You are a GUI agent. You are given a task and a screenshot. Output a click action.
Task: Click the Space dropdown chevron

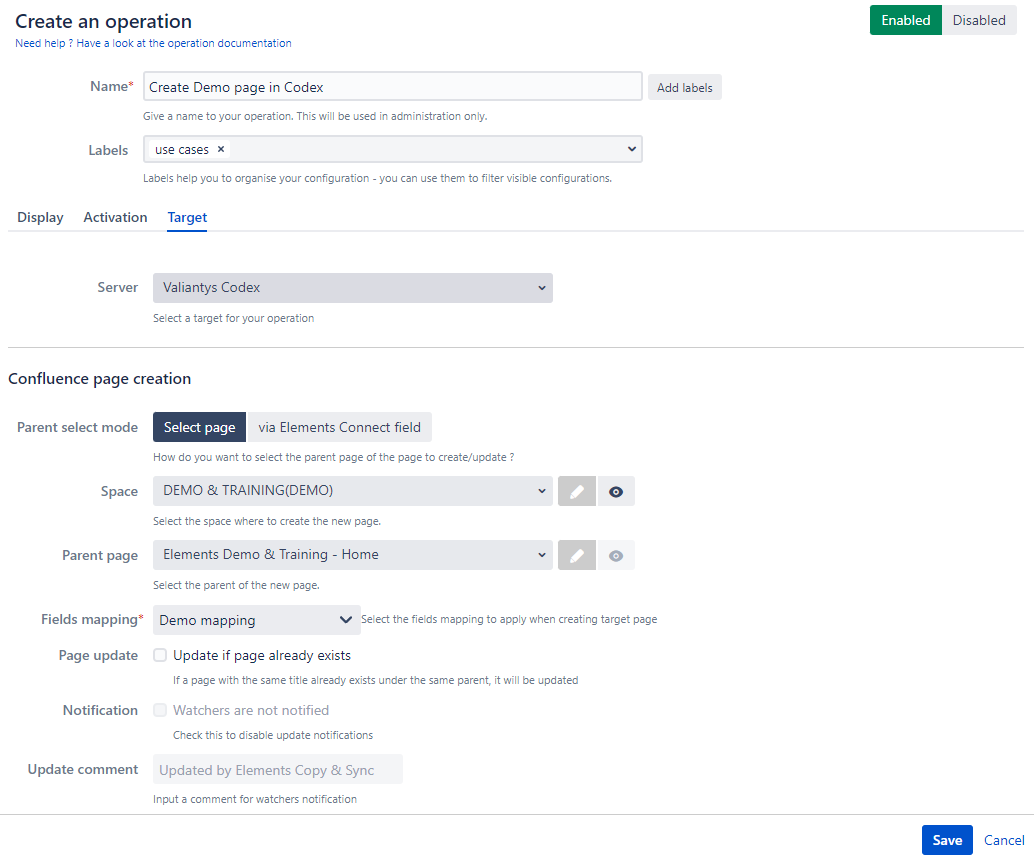pos(541,491)
